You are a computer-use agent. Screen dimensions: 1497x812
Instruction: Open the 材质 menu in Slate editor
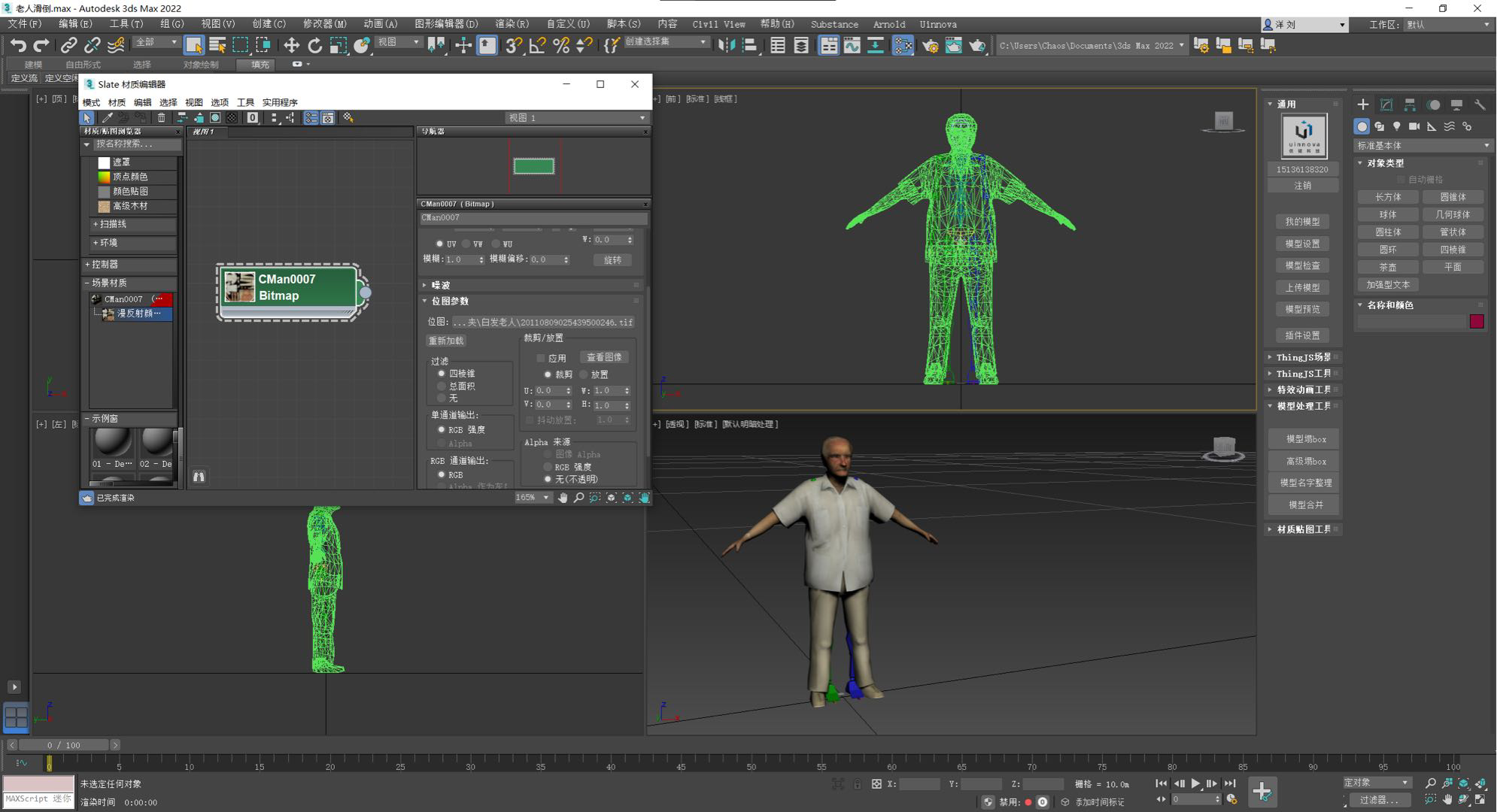click(x=117, y=102)
